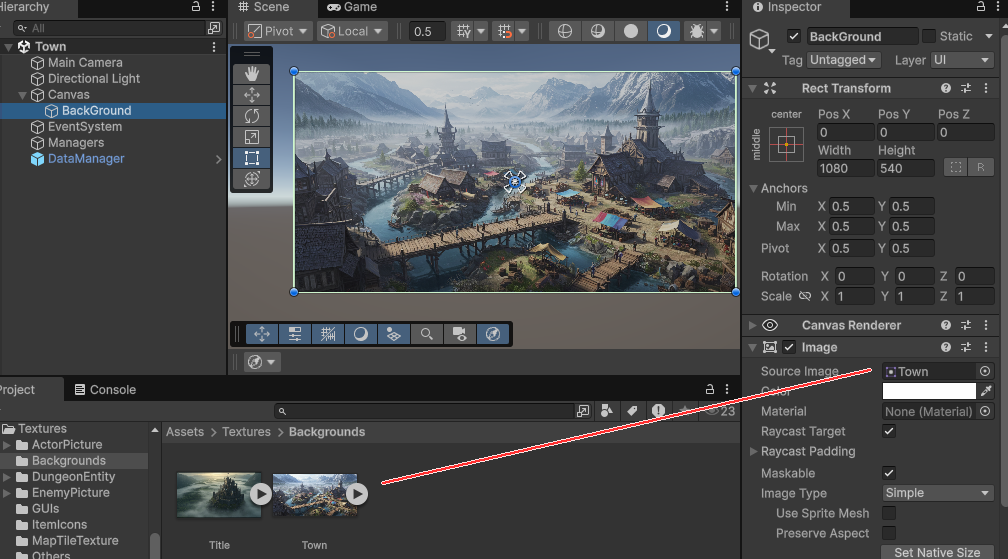
Task: Click the Set Native Size button
Action: pos(937,552)
